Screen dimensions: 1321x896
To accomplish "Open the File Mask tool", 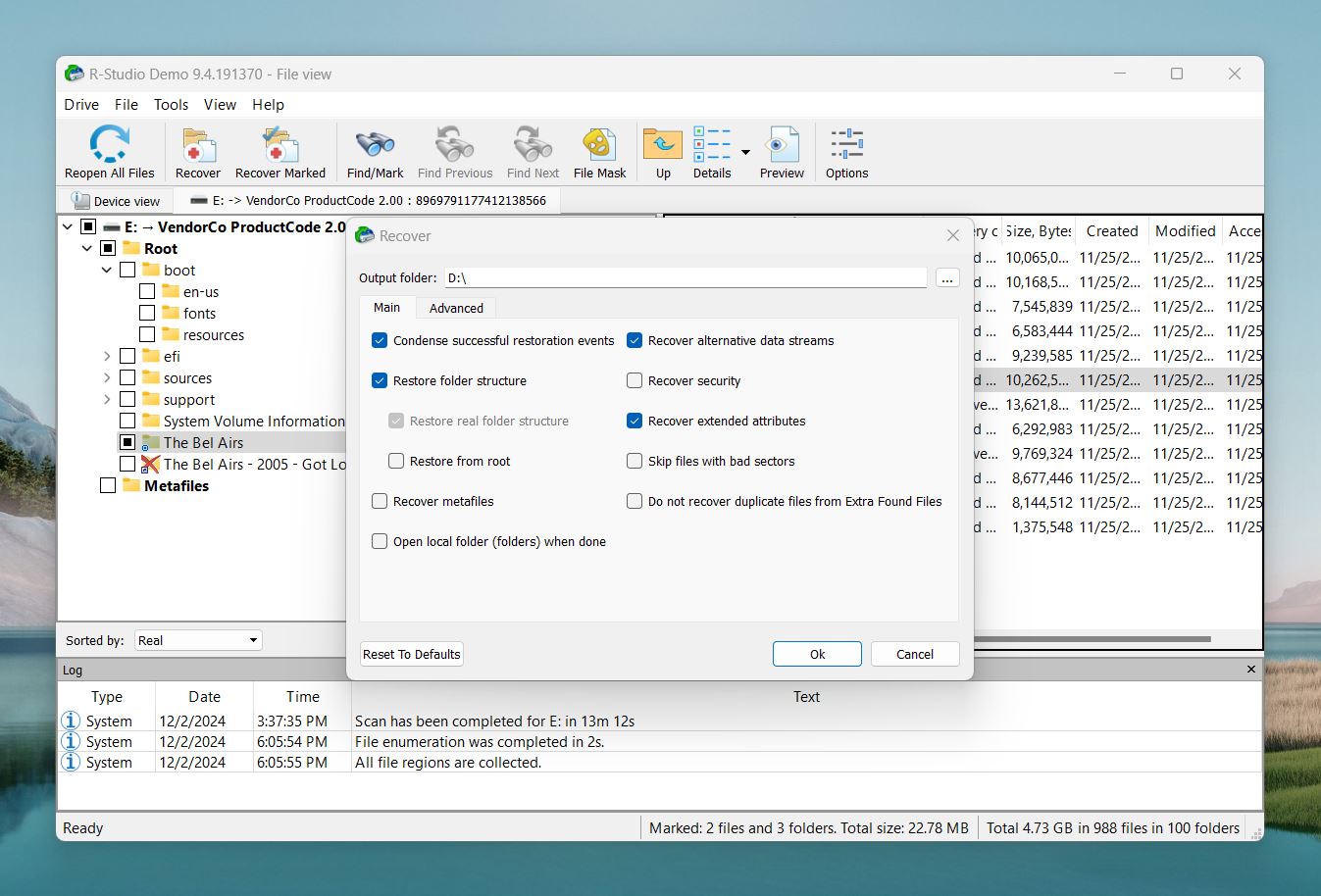I will pyautogui.click(x=599, y=152).
